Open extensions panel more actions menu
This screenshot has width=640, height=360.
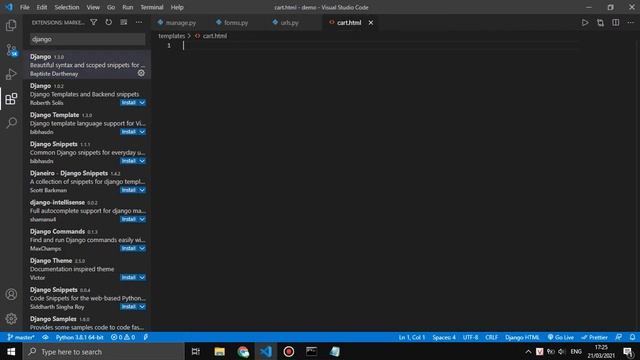pos(139,22)
